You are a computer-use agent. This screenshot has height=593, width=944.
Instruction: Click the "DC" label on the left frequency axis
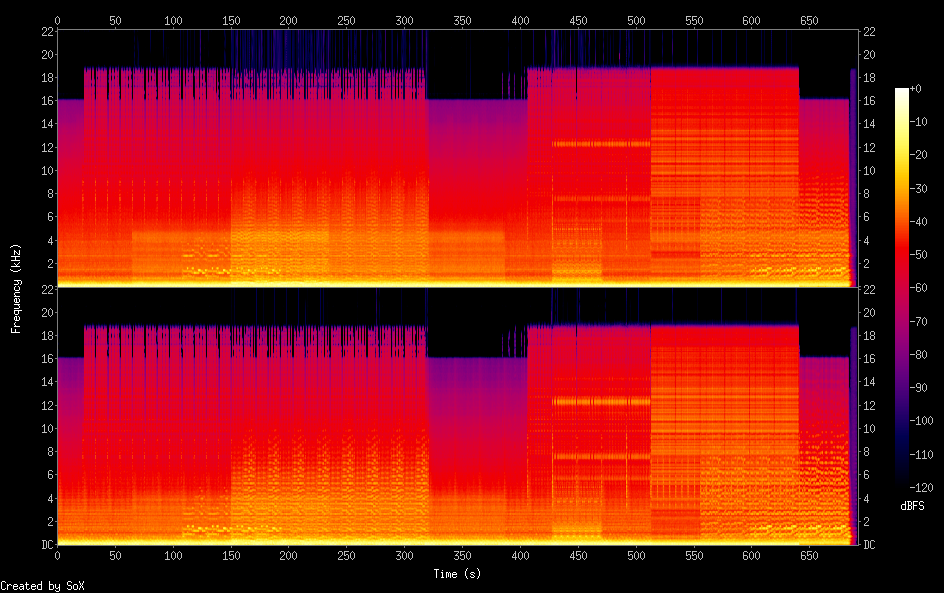click(48, 545)
